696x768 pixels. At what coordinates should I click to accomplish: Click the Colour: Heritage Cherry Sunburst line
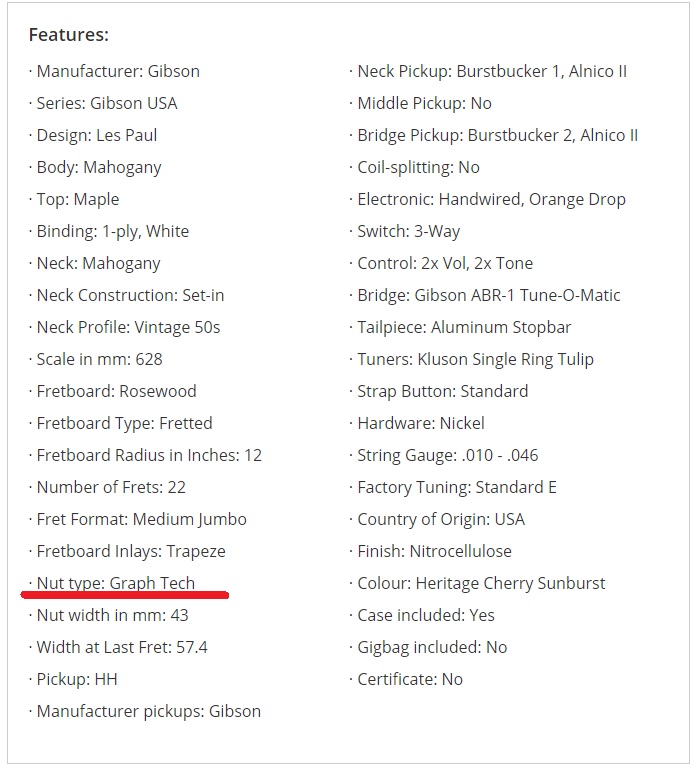478,583
